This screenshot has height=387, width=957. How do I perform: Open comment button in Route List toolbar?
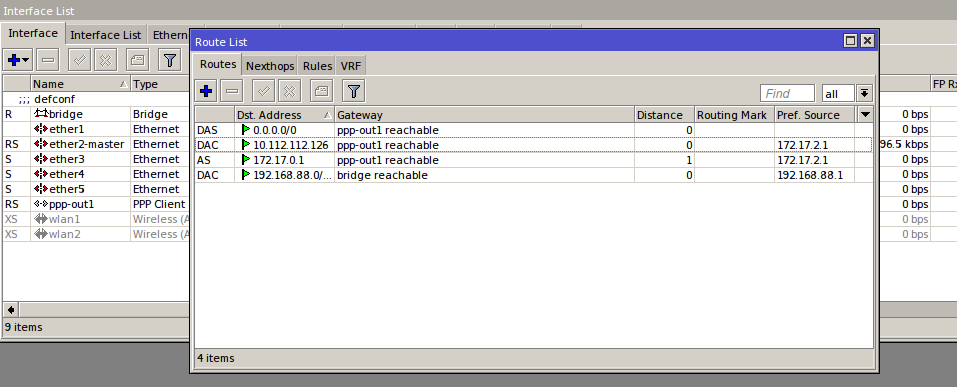coord(321,92)
